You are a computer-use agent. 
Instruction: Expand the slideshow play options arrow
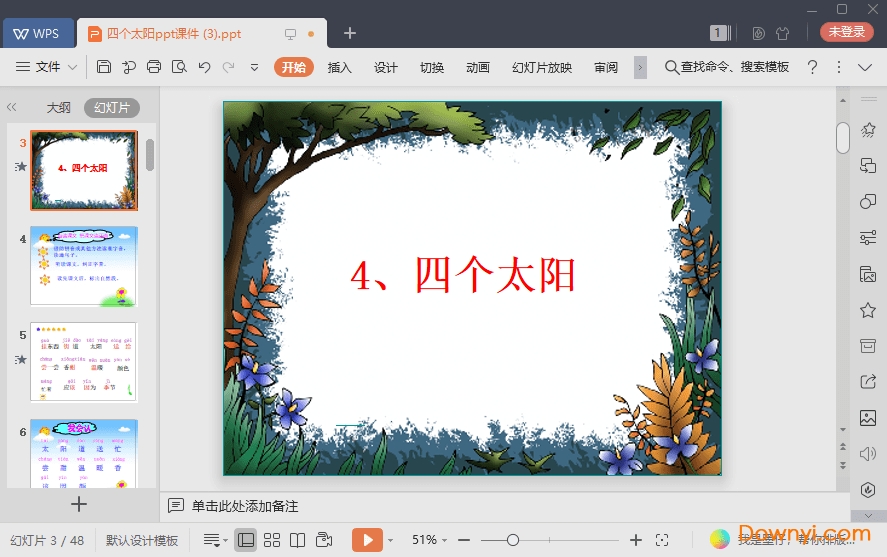[390, 541]
